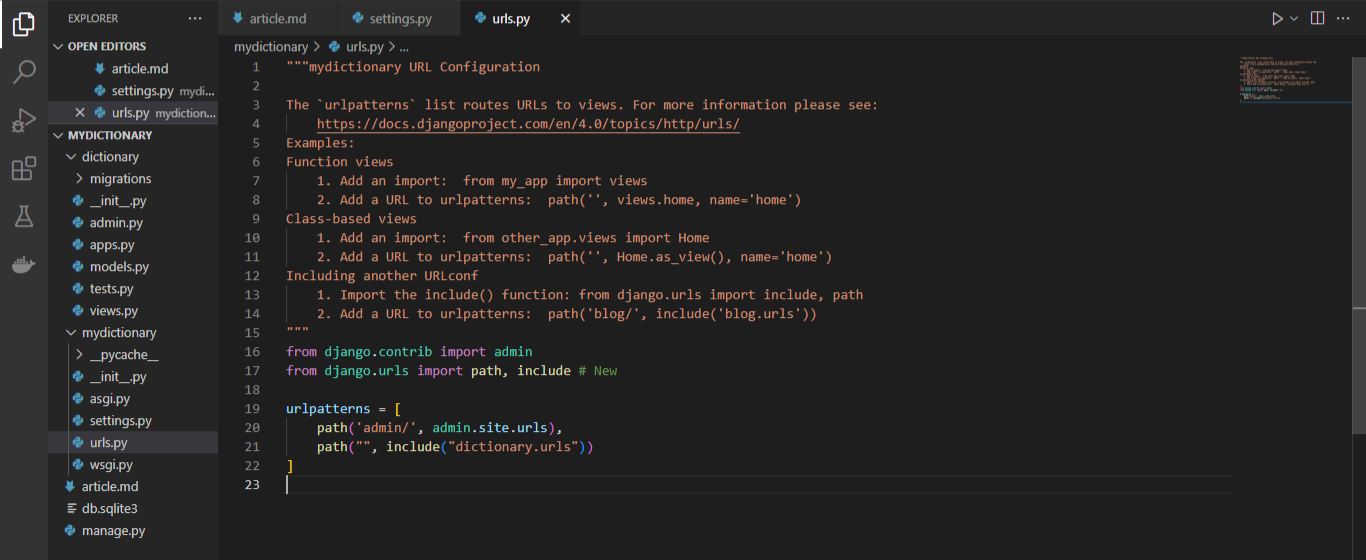1366x560 pixels.
Task: Click the Explorer panel title
Action: click(93, 18)
